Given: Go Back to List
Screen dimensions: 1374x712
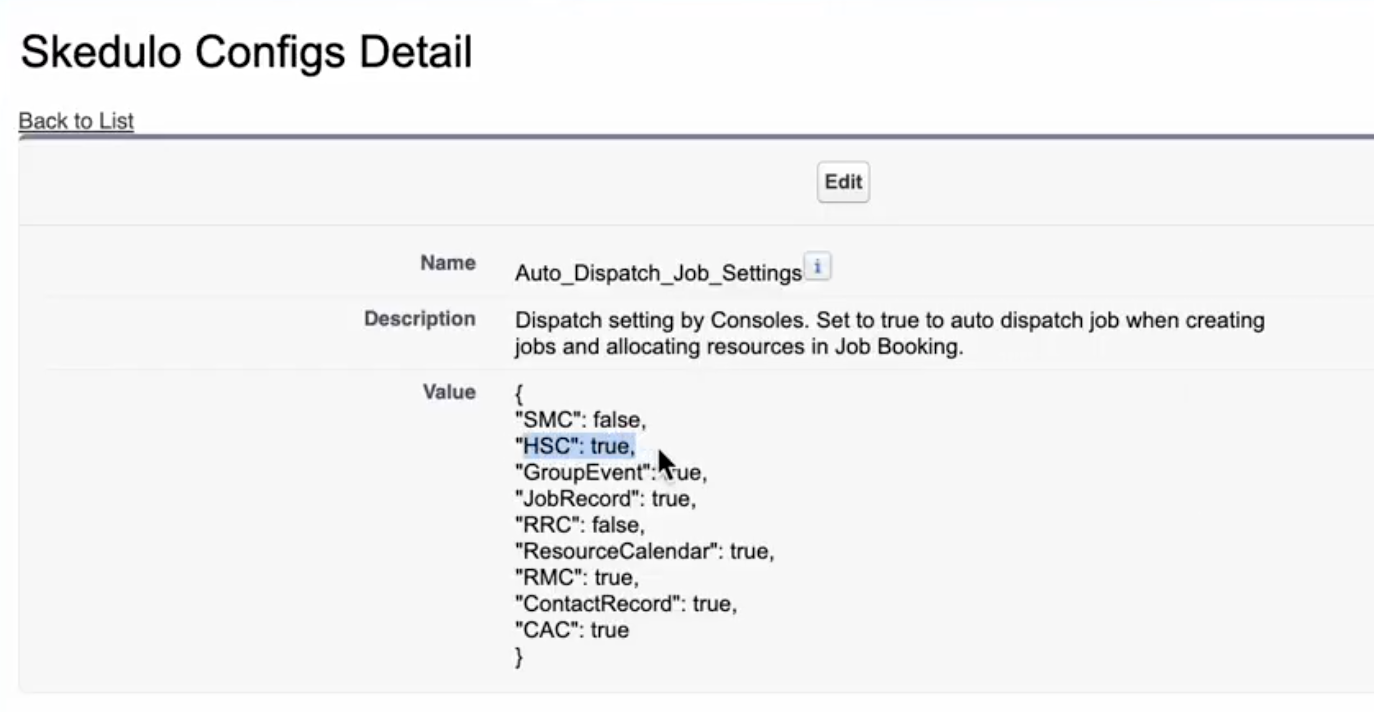Looking at the screenshot, I should coord(76,121).
